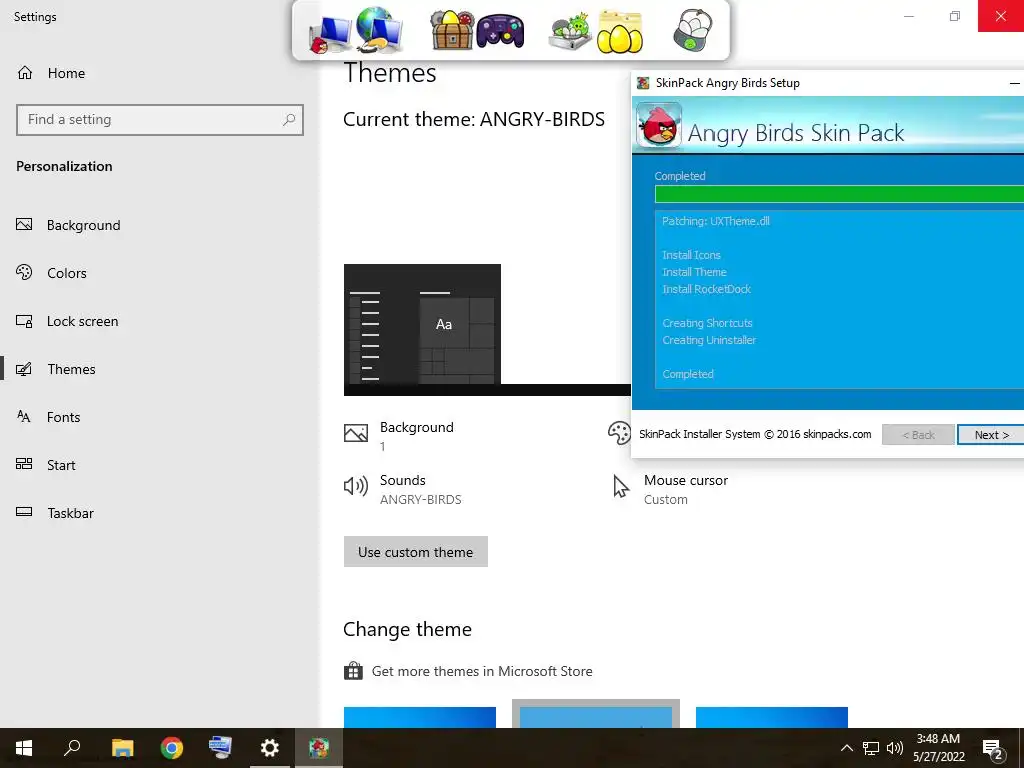Click the Mouse cursor arrow icon
The width and height of the screenshot is (1024, 768).
(x=620, y=486)
